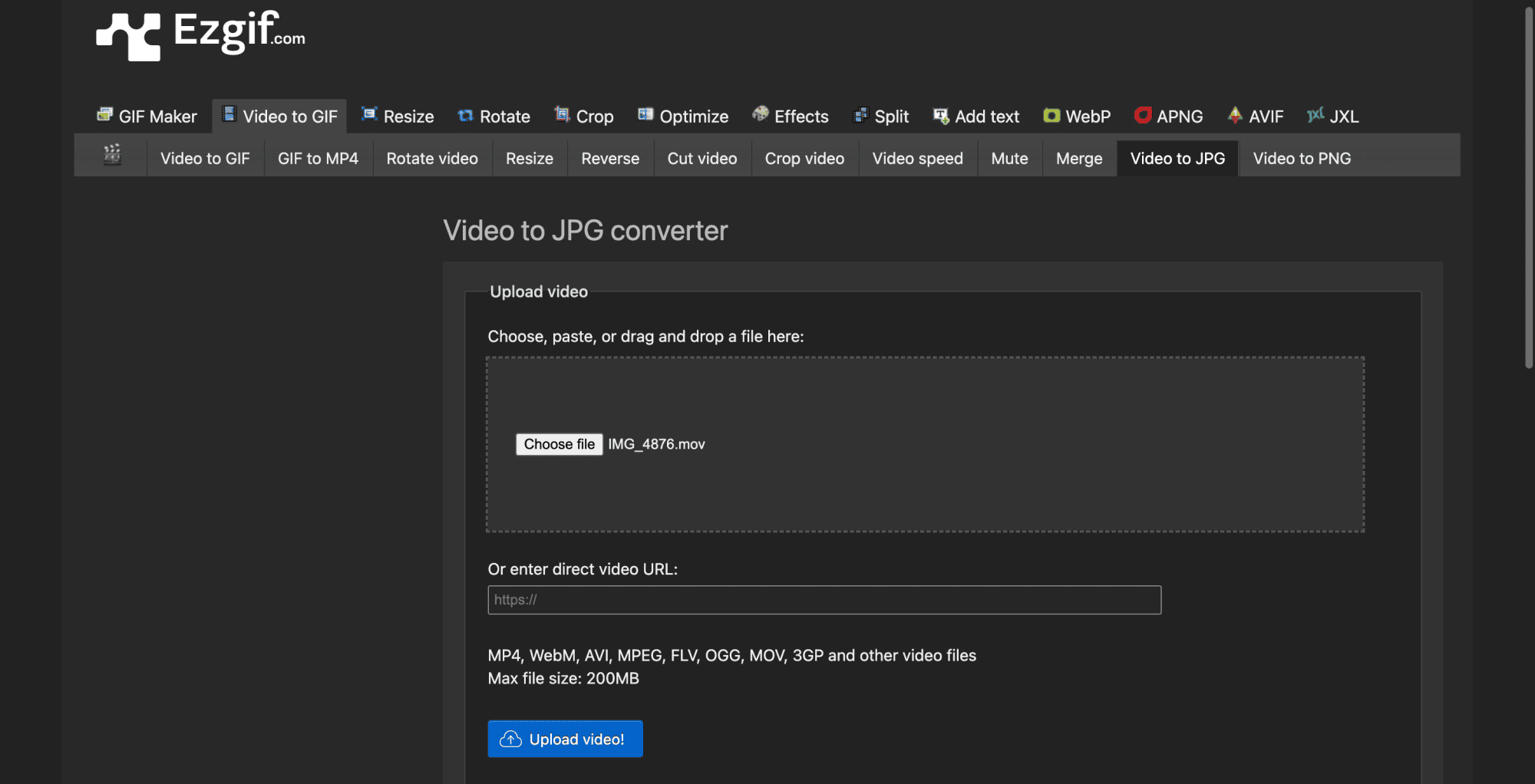The image size is (1535, 784).
Task: Switch to the Reverse tab
Action: tap(610, 159)
